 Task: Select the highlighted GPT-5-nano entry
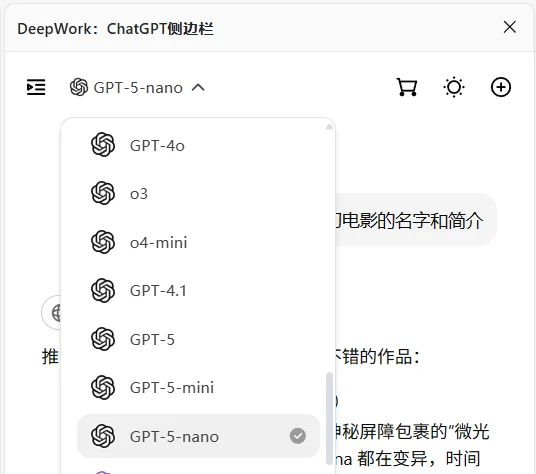tap(198, 436)
